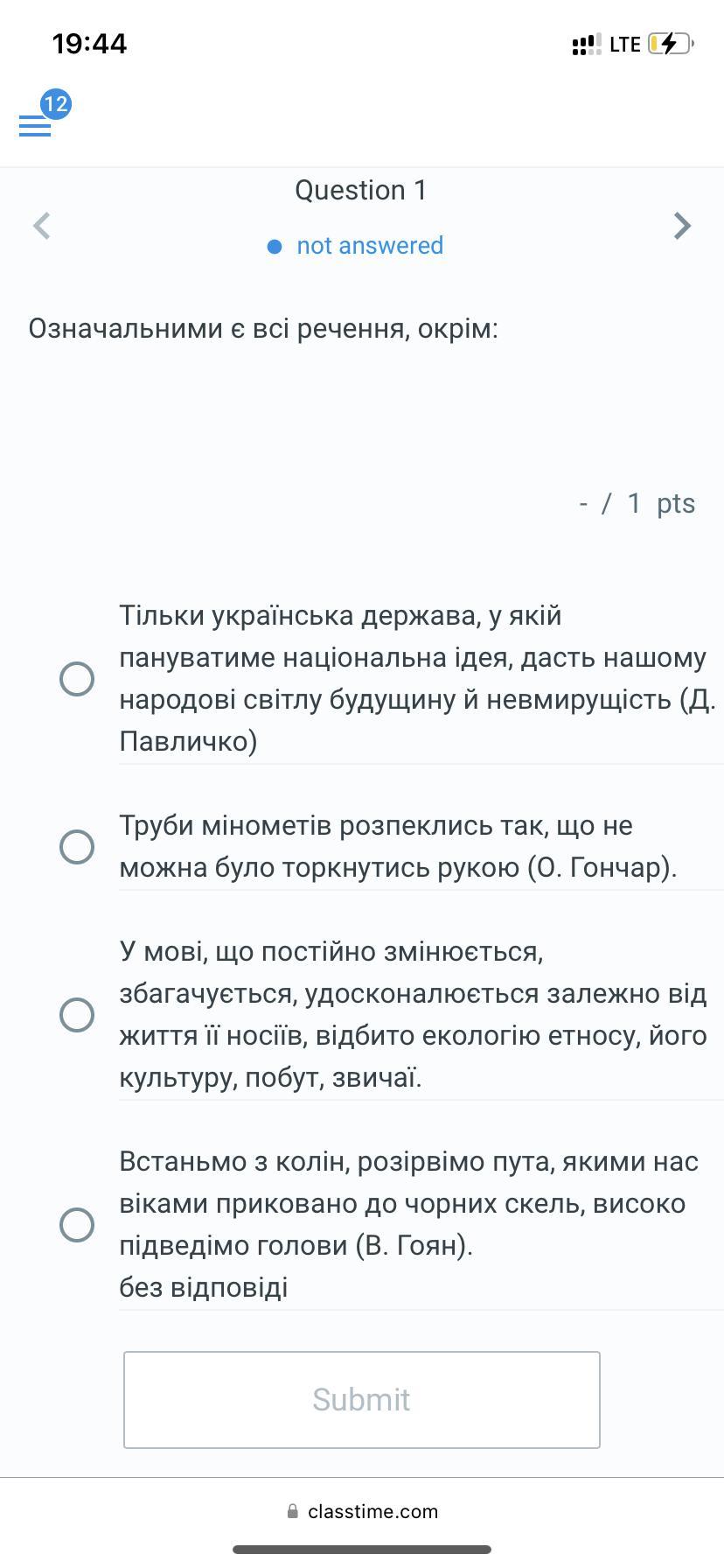The height and width of the screenshot is (1568, 724).
Task: Tap the lock icon beside classtime.com
Action: coord(292,1511)
